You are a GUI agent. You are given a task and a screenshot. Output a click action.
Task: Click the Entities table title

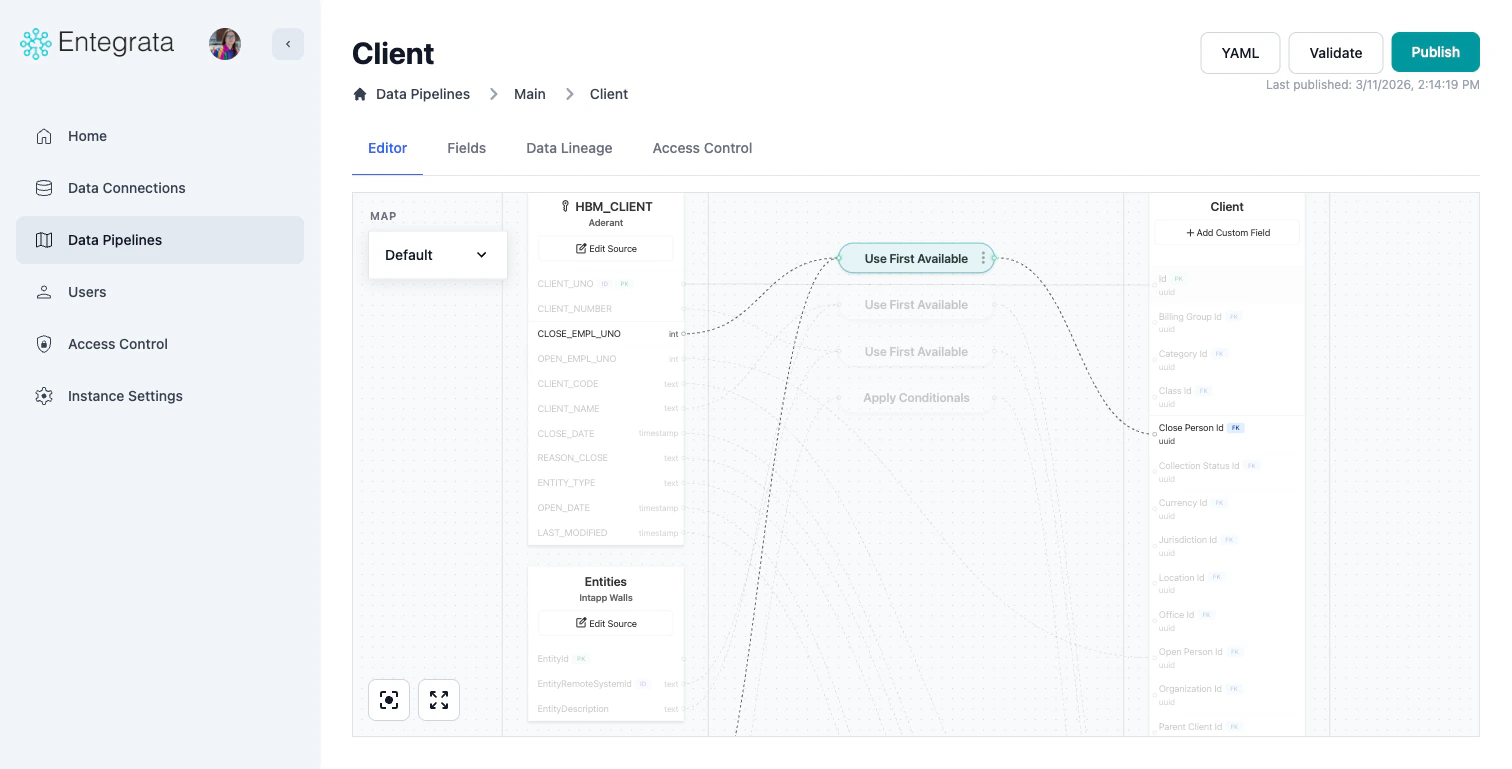point(606,581)
